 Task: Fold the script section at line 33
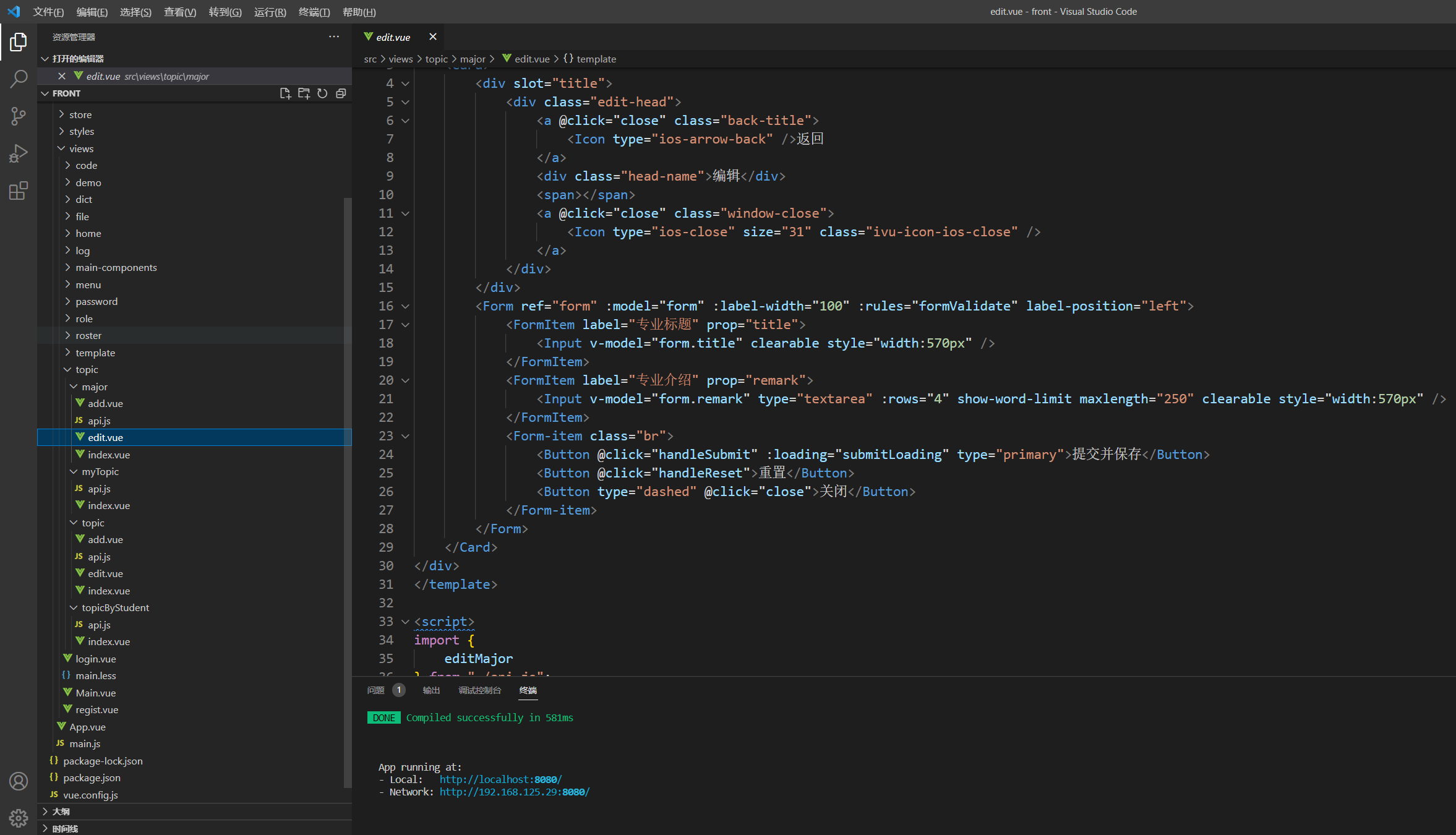(406, 622)
